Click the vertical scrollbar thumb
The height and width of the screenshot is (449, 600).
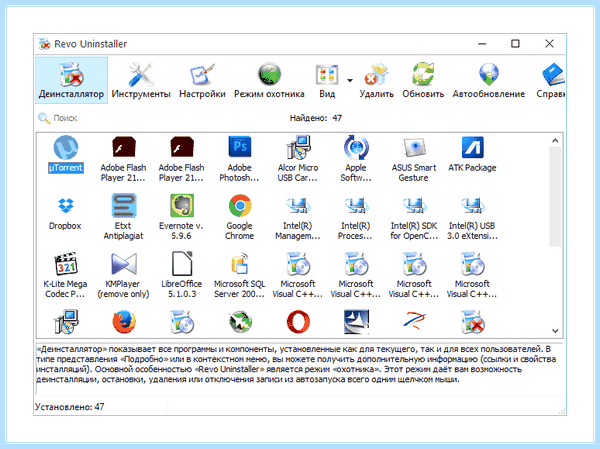555,197
